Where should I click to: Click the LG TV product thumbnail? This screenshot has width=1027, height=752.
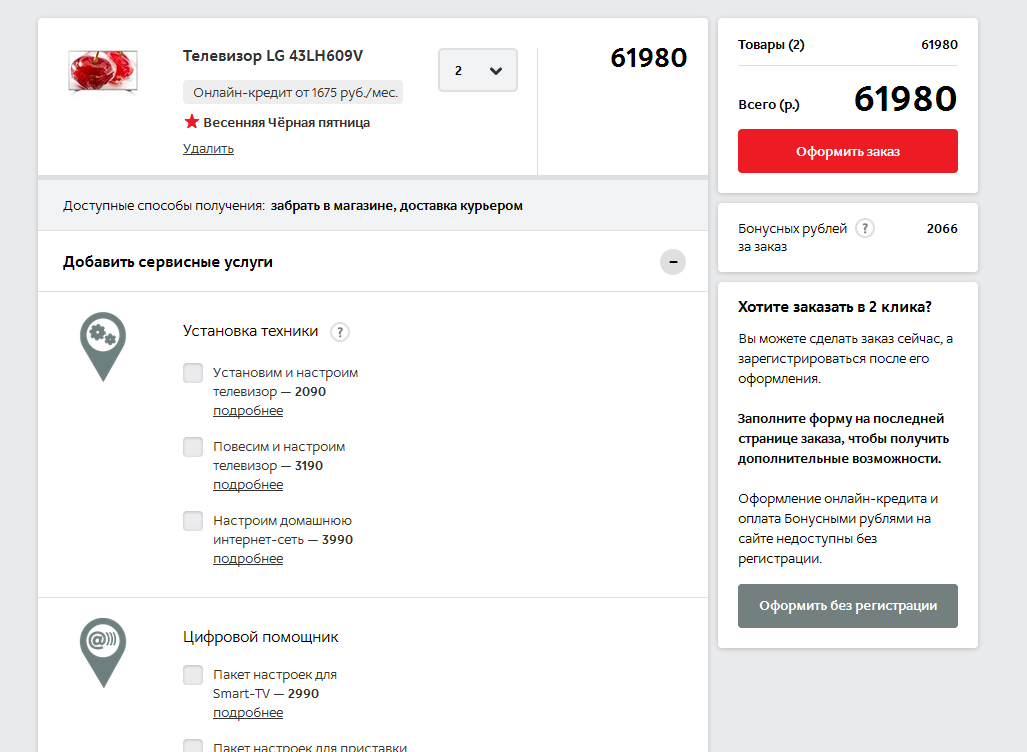(x=103, y=72)
